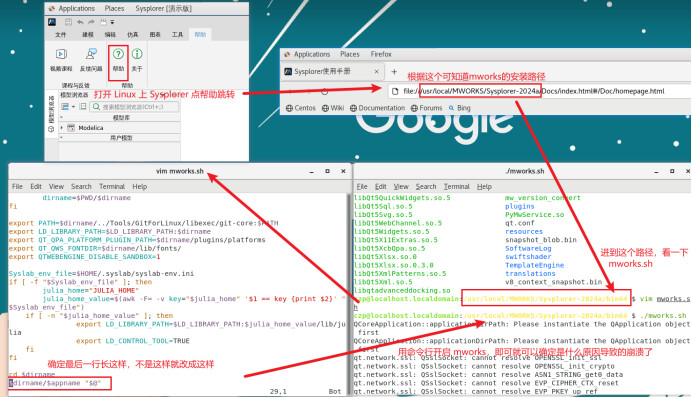The height and width of the screenshot is (398, 692).
Task: Select the 帮助 ribbon tab
Action: [x=200, y=34]
